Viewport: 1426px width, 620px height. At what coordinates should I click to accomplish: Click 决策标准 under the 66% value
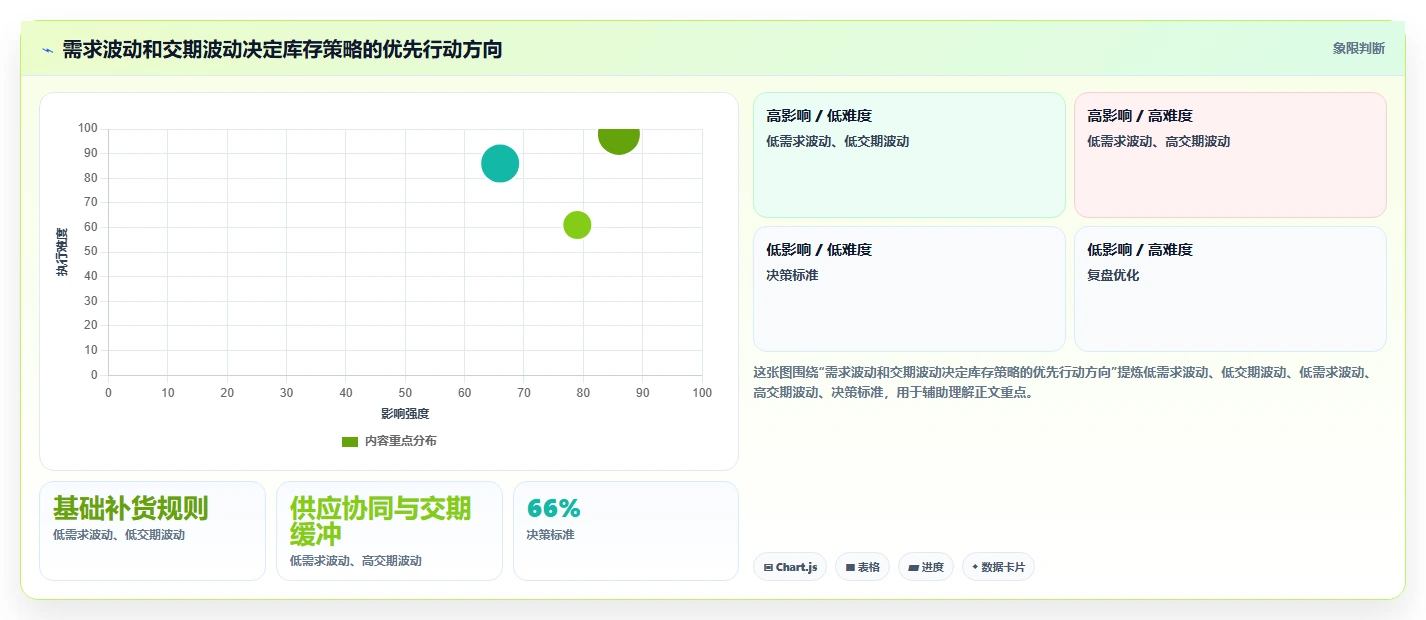click(x=550, y=535)
